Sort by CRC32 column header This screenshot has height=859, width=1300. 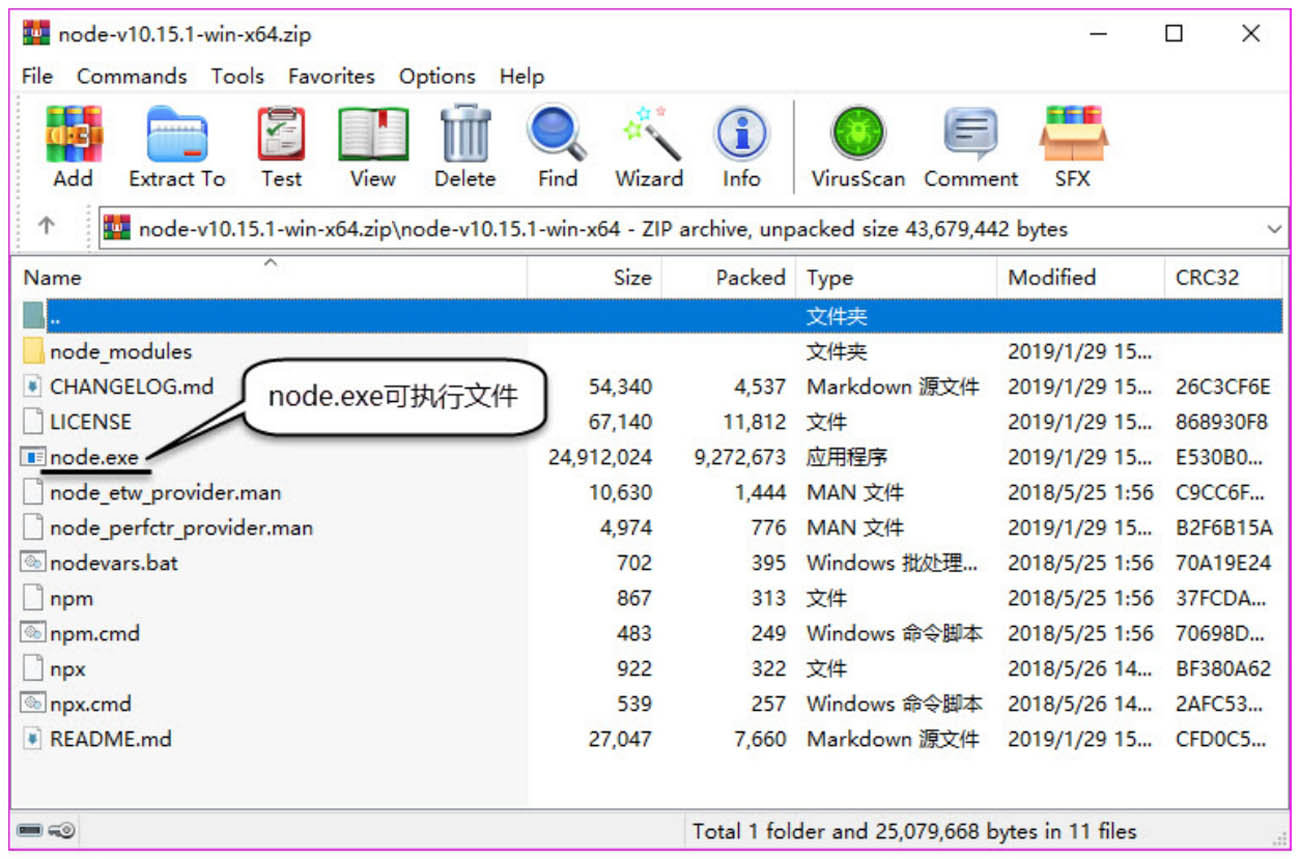tap(1223, 277)
